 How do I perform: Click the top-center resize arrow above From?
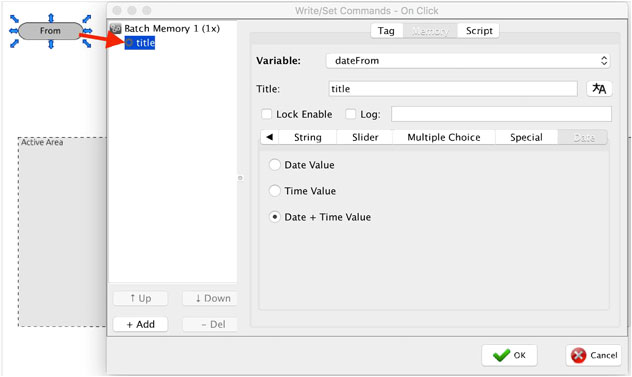51,18
